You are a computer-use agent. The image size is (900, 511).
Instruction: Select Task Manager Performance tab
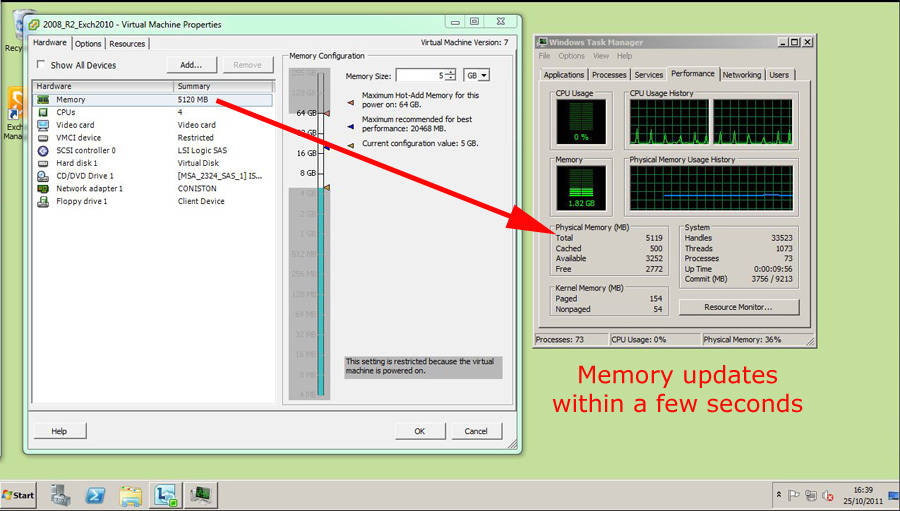point(693,73)
